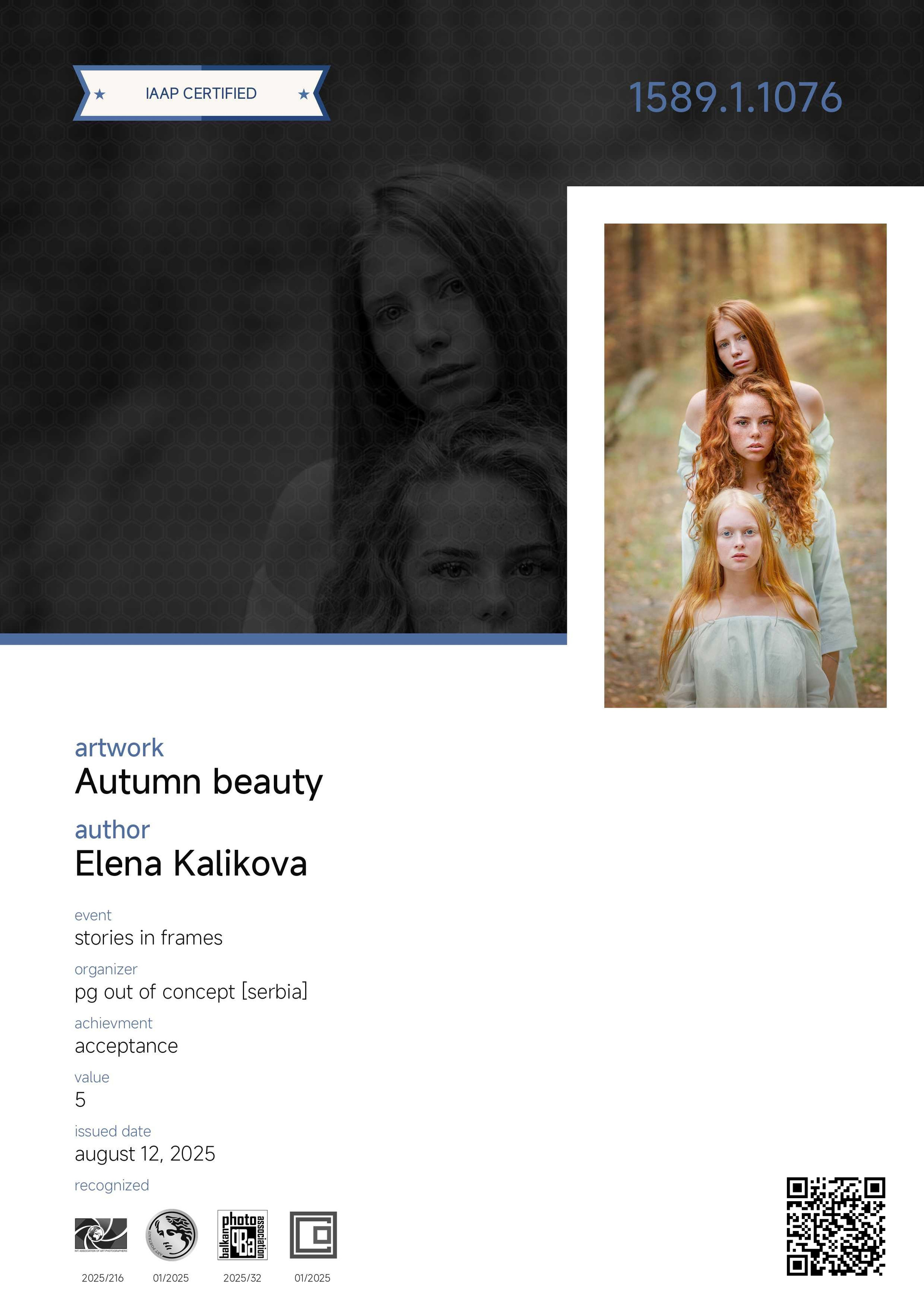Click the blue horizontal divider bar
This screenshot has height=1307, width=924.
point(283,639)
